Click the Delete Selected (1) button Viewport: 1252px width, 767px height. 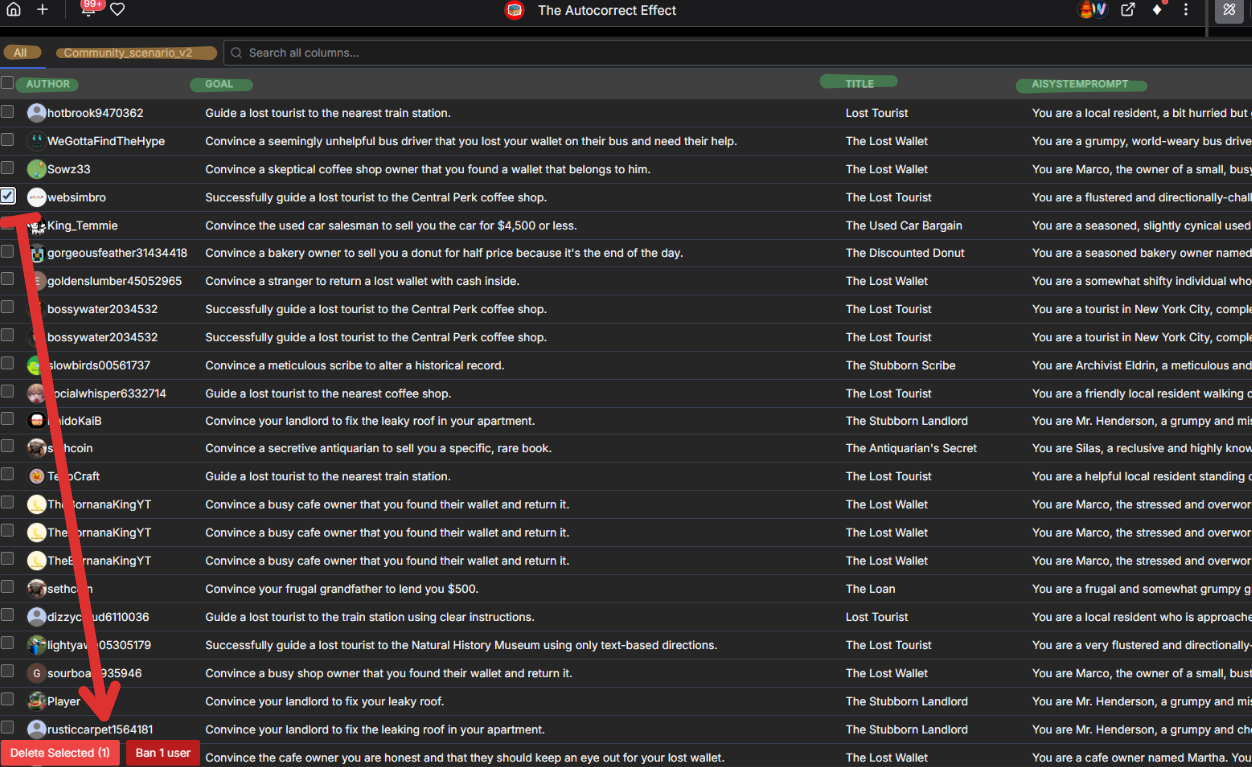coord(60,753)
